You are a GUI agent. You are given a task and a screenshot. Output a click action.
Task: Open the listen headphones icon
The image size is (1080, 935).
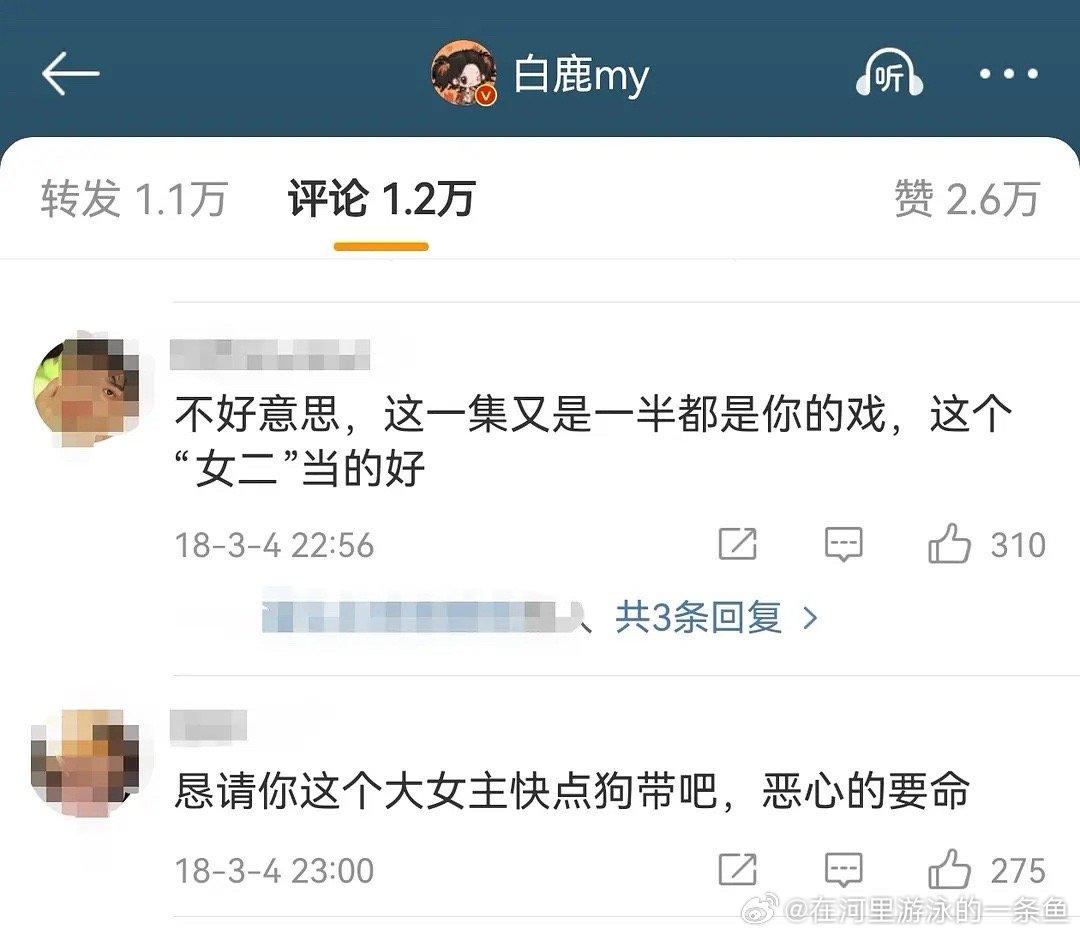889,72
